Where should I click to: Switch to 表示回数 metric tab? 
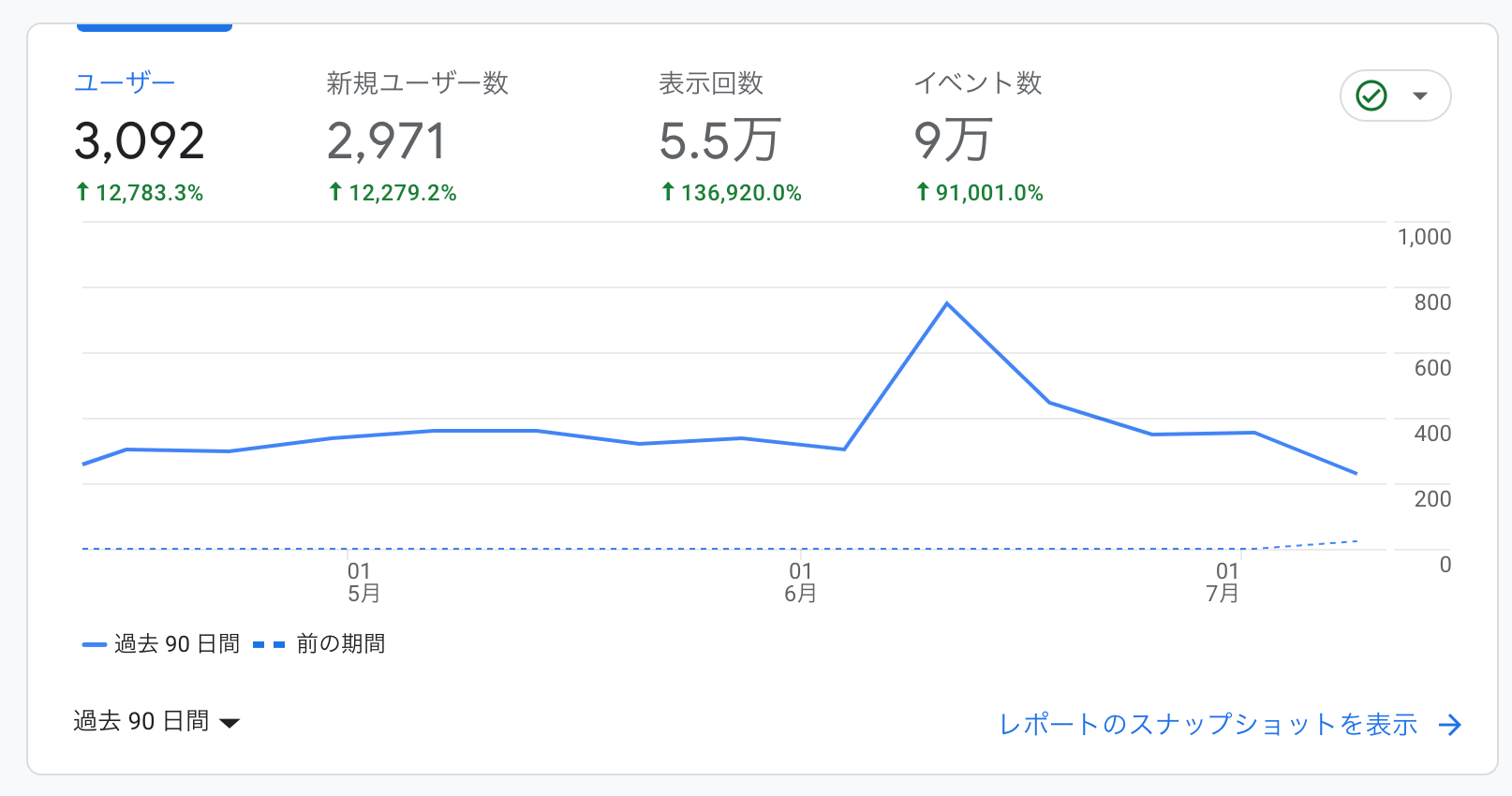(711, 83)
